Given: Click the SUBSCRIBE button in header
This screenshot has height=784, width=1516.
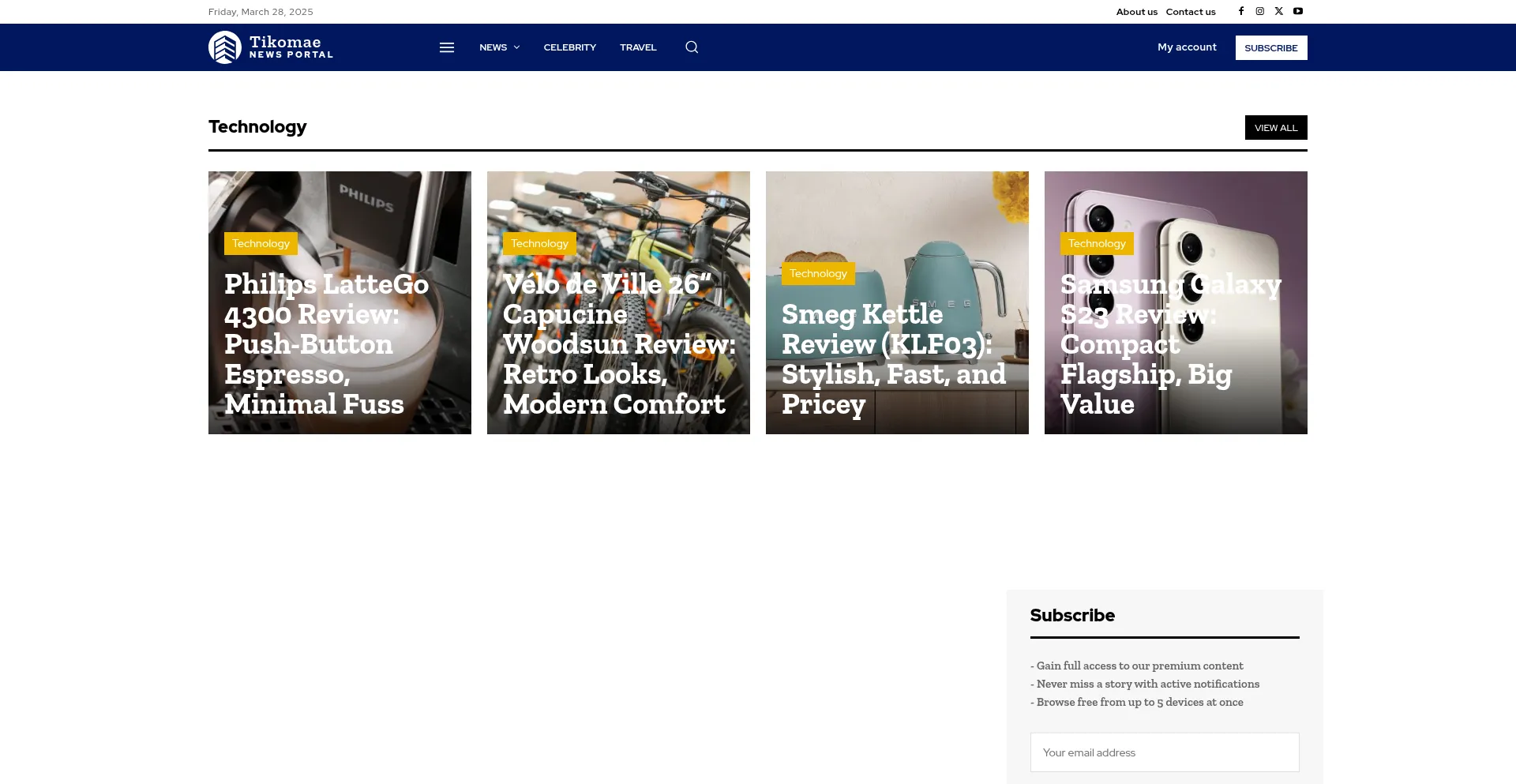Looking at the screenshot, I should click(x=1271, y=47).
